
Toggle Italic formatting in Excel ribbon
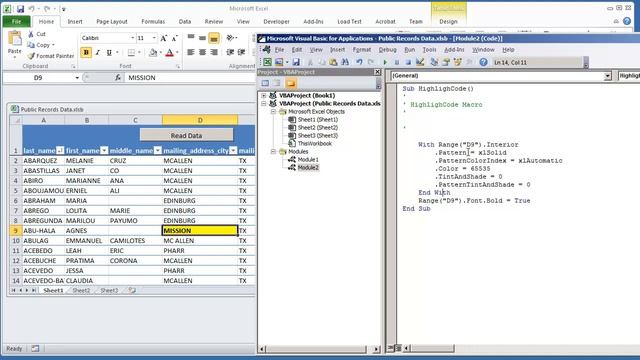coord(98,53)
